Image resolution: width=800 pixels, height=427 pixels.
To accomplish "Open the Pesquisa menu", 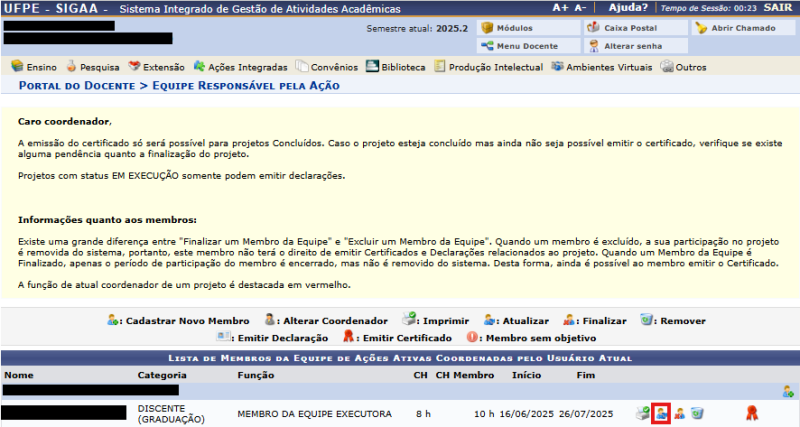I will 93,67.
